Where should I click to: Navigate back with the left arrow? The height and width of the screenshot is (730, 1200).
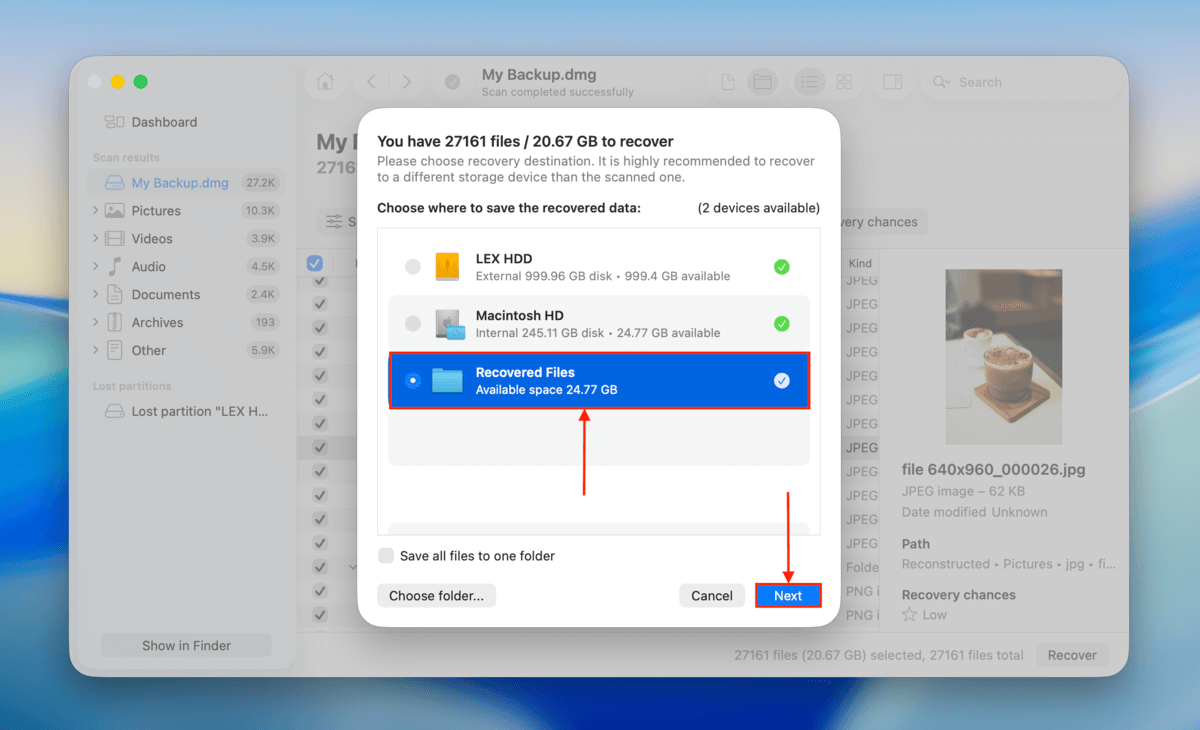371,82
